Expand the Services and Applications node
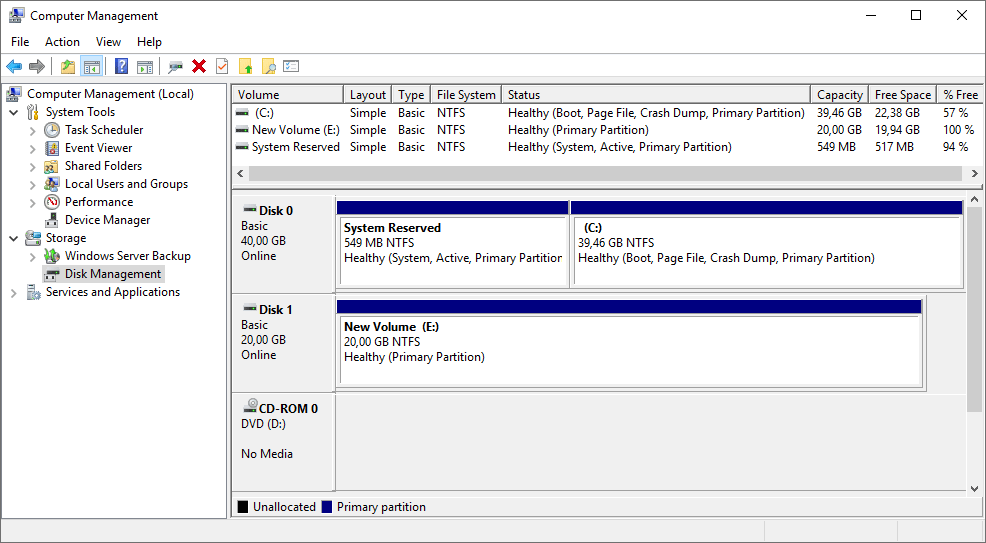986x543 pixels. tap(14, 293)
